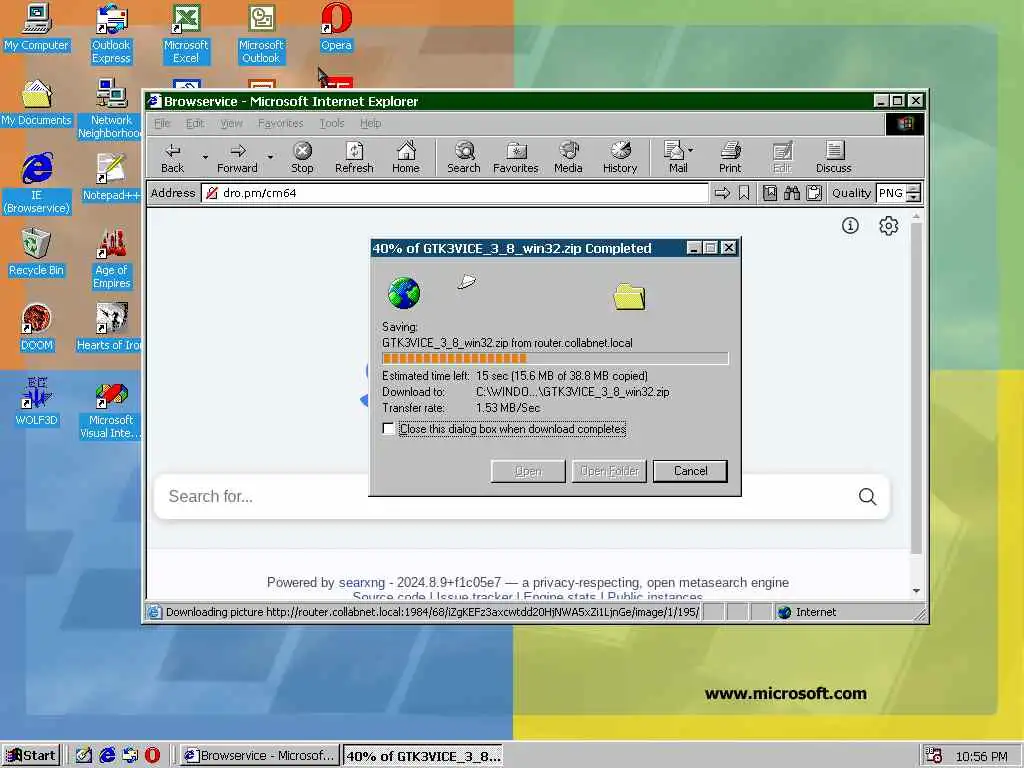Open the Mail toolbar icon
This screenshot has height=768, width=1024.
[x=675, y=157]
